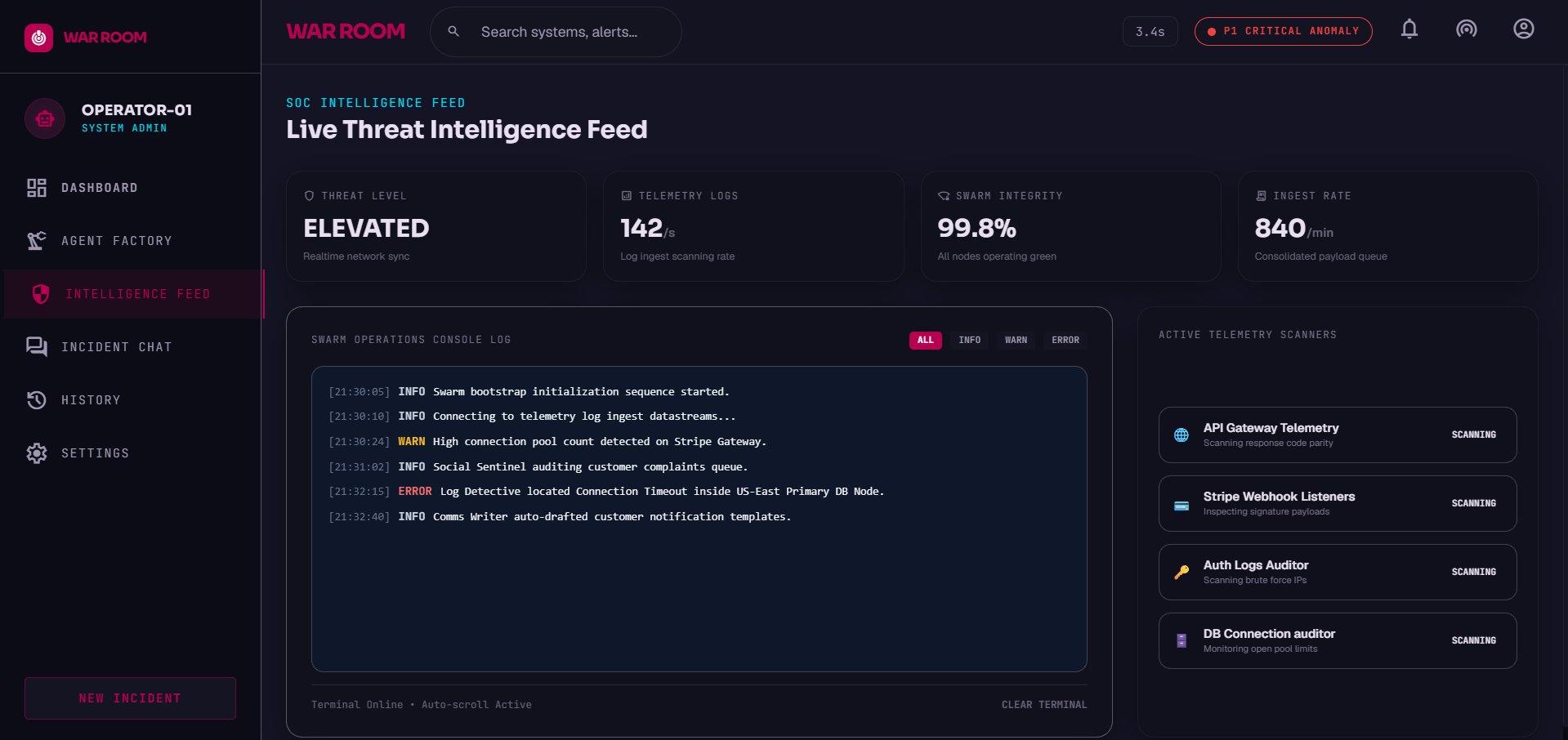Click the New Incident button
This screenshot has height=740, width=1568.
point(130,698)
